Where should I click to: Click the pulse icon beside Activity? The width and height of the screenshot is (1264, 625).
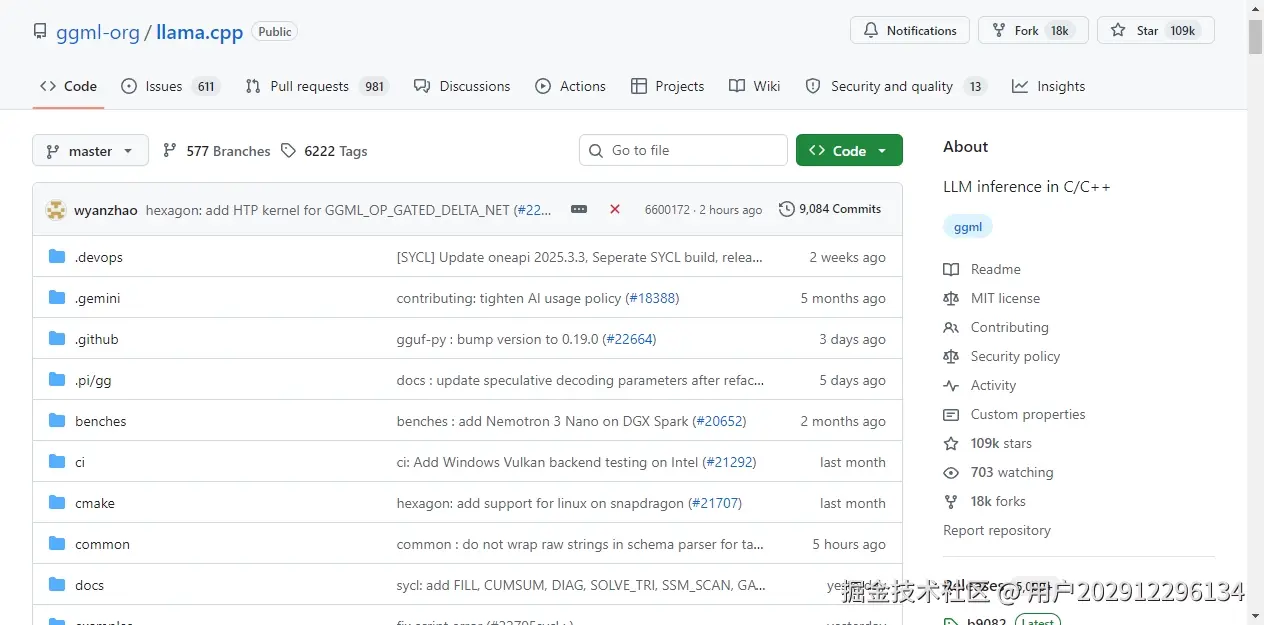pos(951,385)
